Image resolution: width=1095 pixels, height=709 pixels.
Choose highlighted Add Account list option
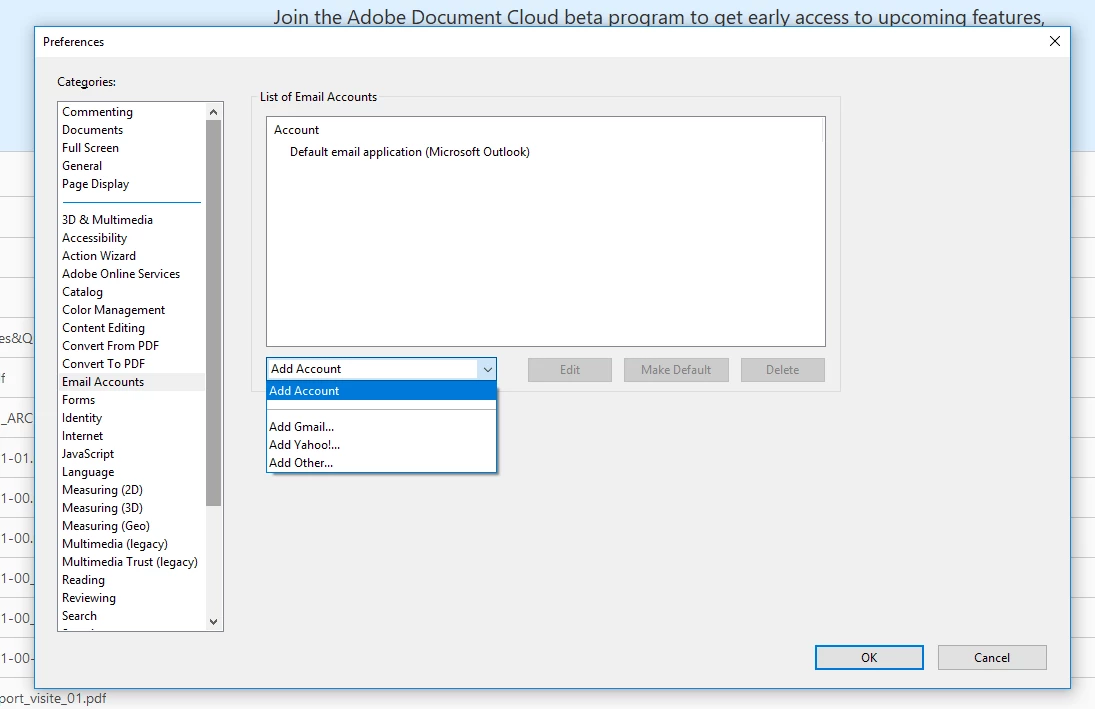pyautogui.click(x=381, y=391)
